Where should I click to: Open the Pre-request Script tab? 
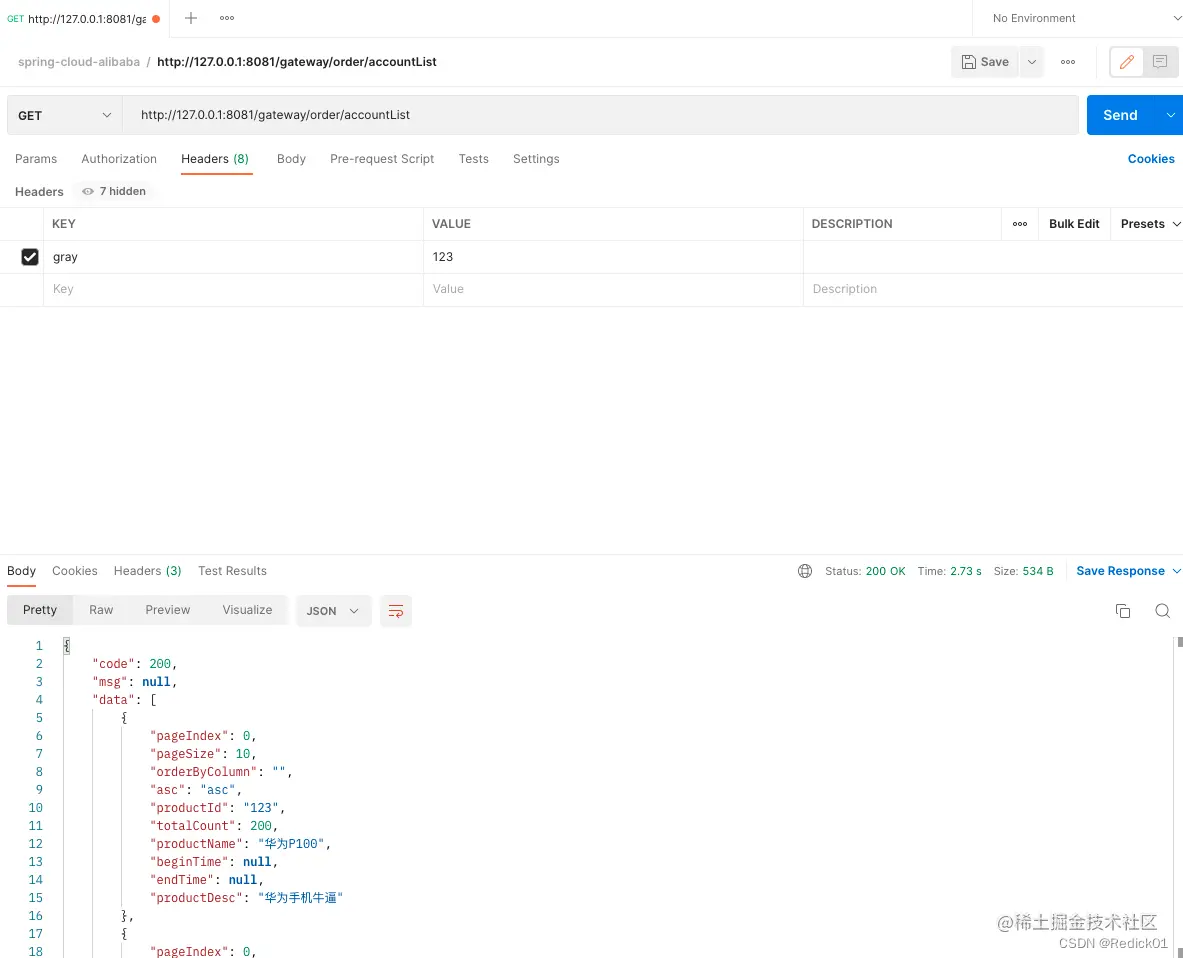coord(382,159)
